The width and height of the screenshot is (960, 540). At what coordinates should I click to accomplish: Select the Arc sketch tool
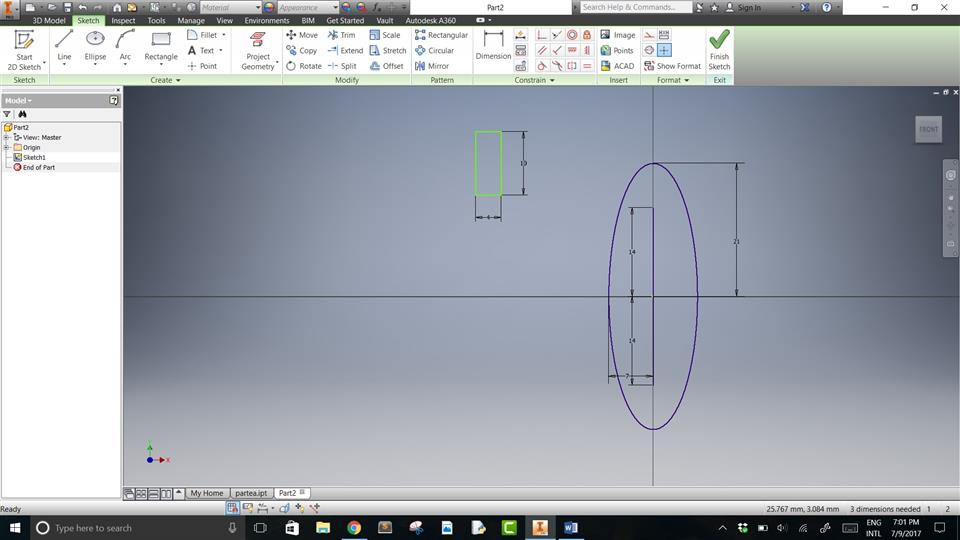[125, 46]
